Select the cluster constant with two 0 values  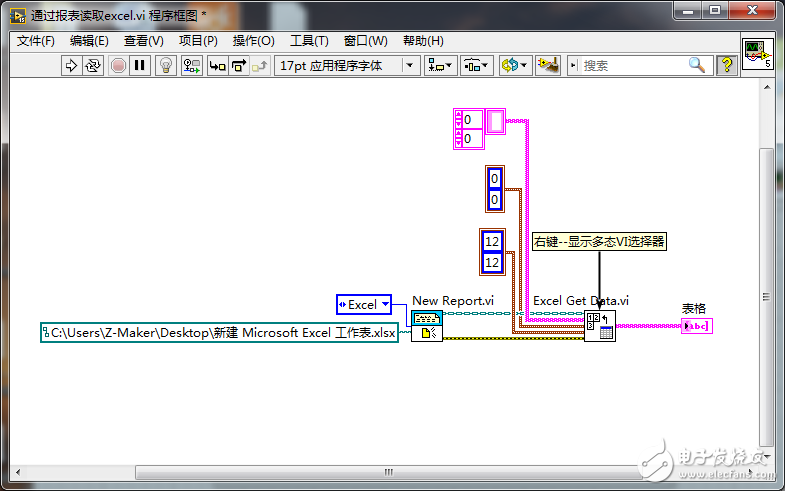[495, 189]
